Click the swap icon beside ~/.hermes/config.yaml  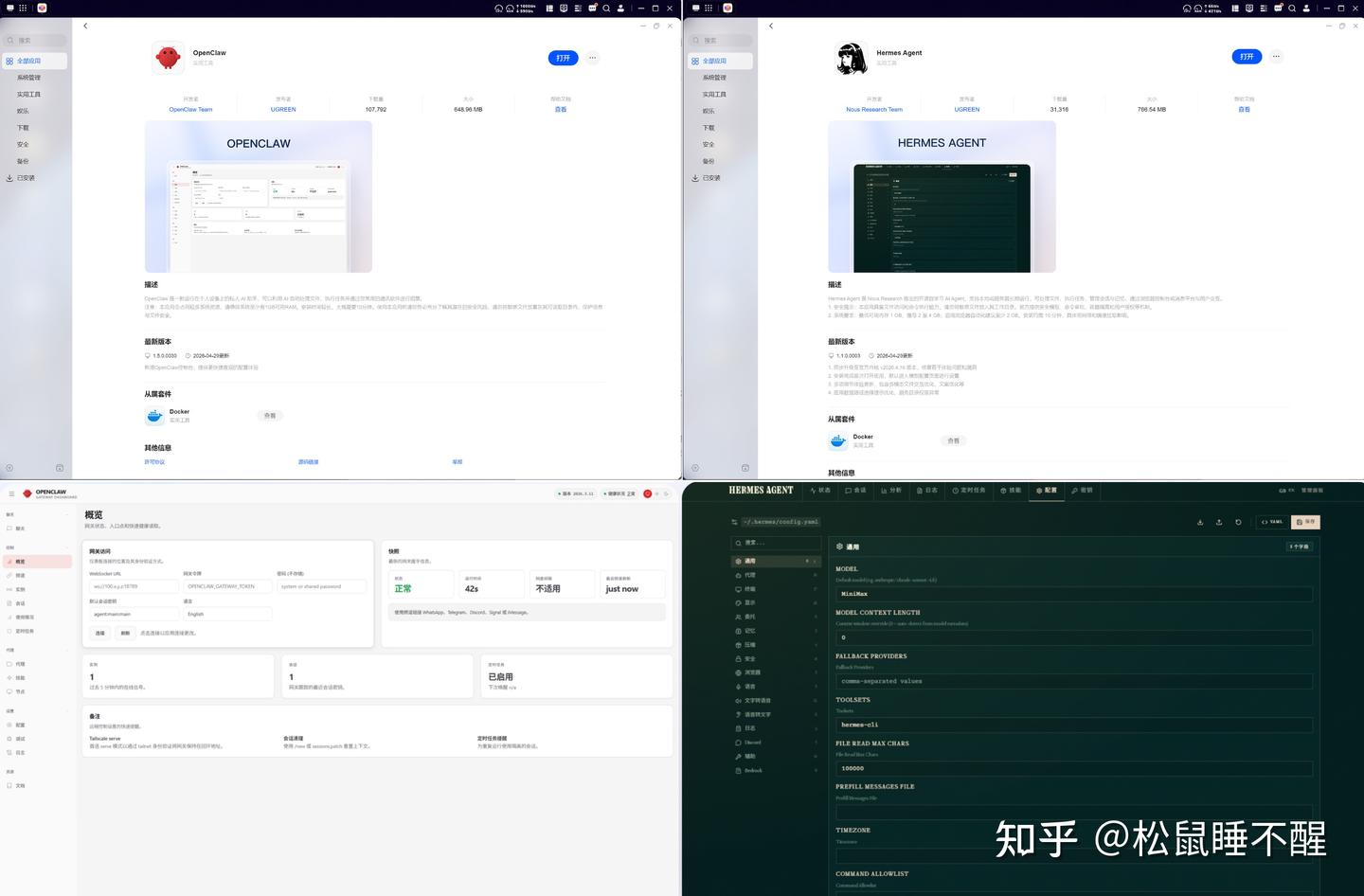734,522
